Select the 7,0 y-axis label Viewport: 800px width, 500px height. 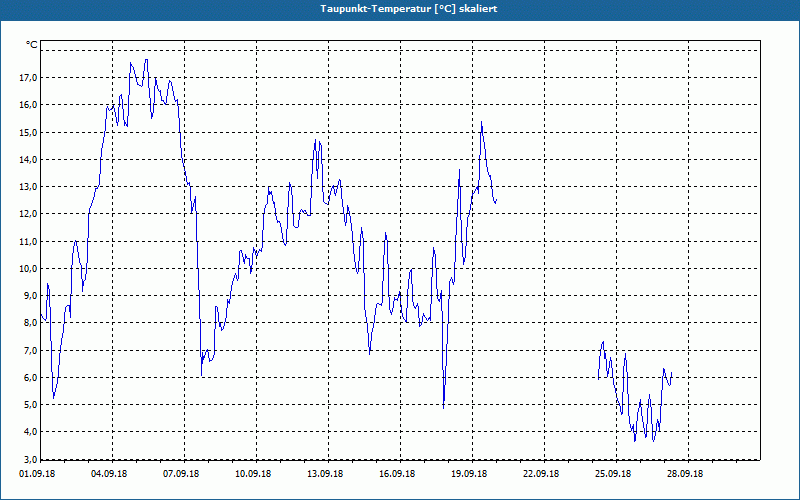(30, 351)
